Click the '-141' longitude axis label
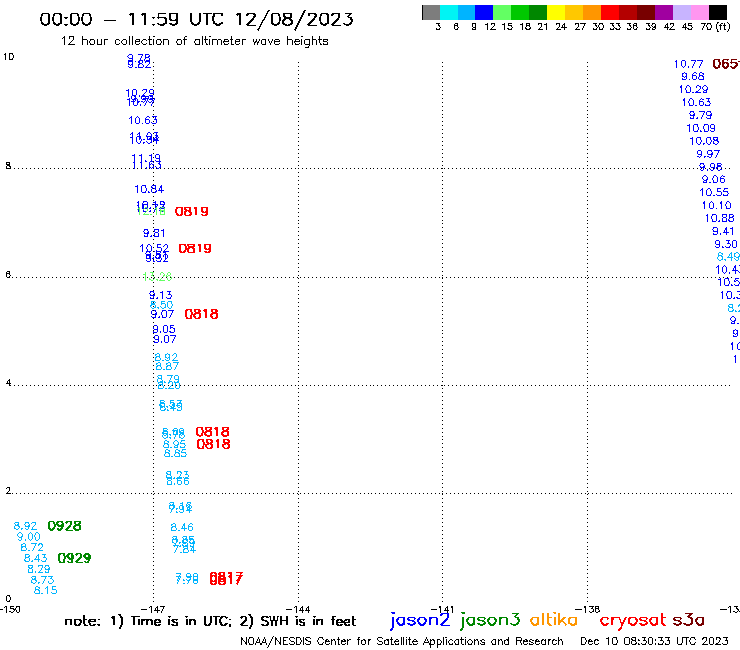740x650 pixels. point(443,609)
